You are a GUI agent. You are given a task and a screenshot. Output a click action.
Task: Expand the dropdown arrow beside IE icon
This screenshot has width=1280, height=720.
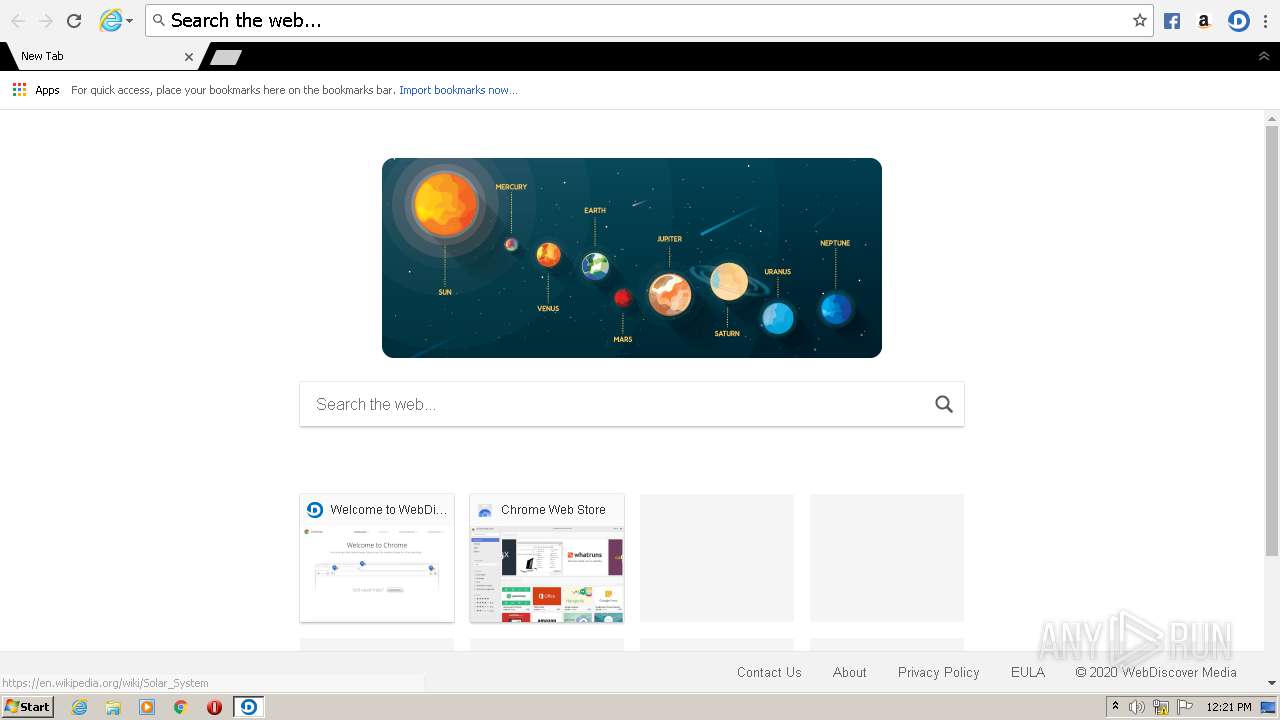[x=129, y=21]
